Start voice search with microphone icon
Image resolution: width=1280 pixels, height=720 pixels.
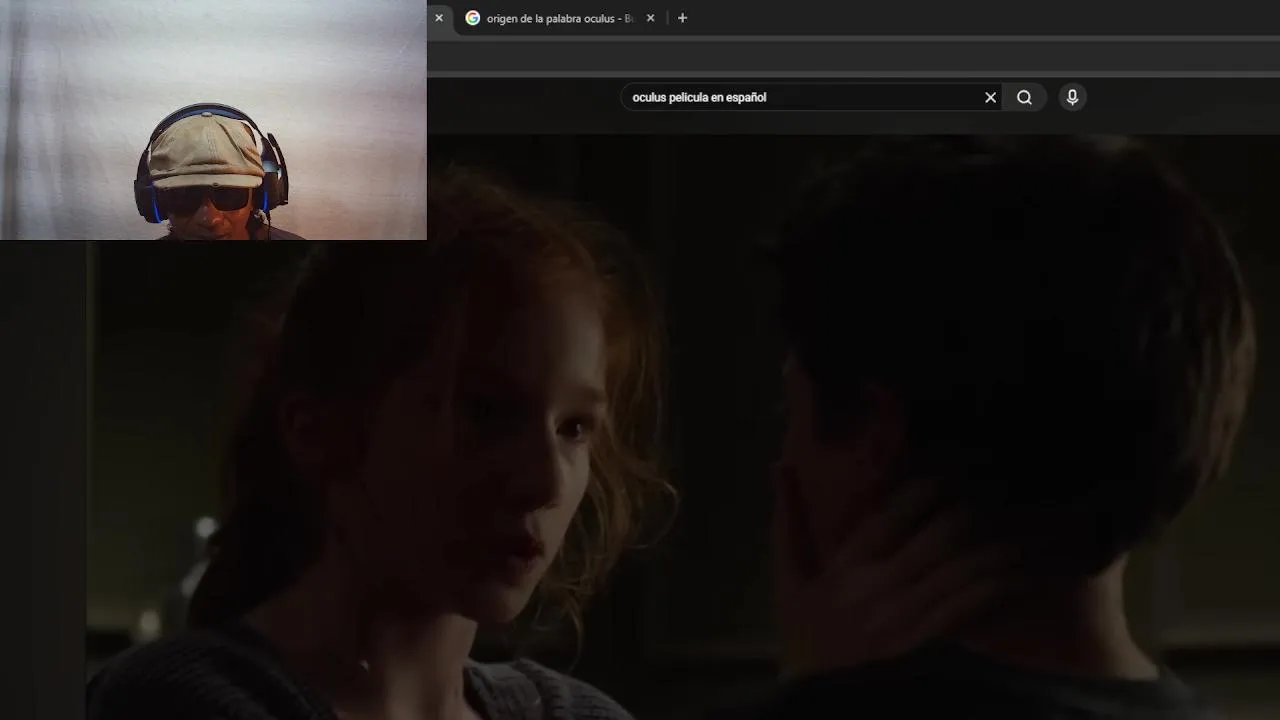pos(1072,97)
